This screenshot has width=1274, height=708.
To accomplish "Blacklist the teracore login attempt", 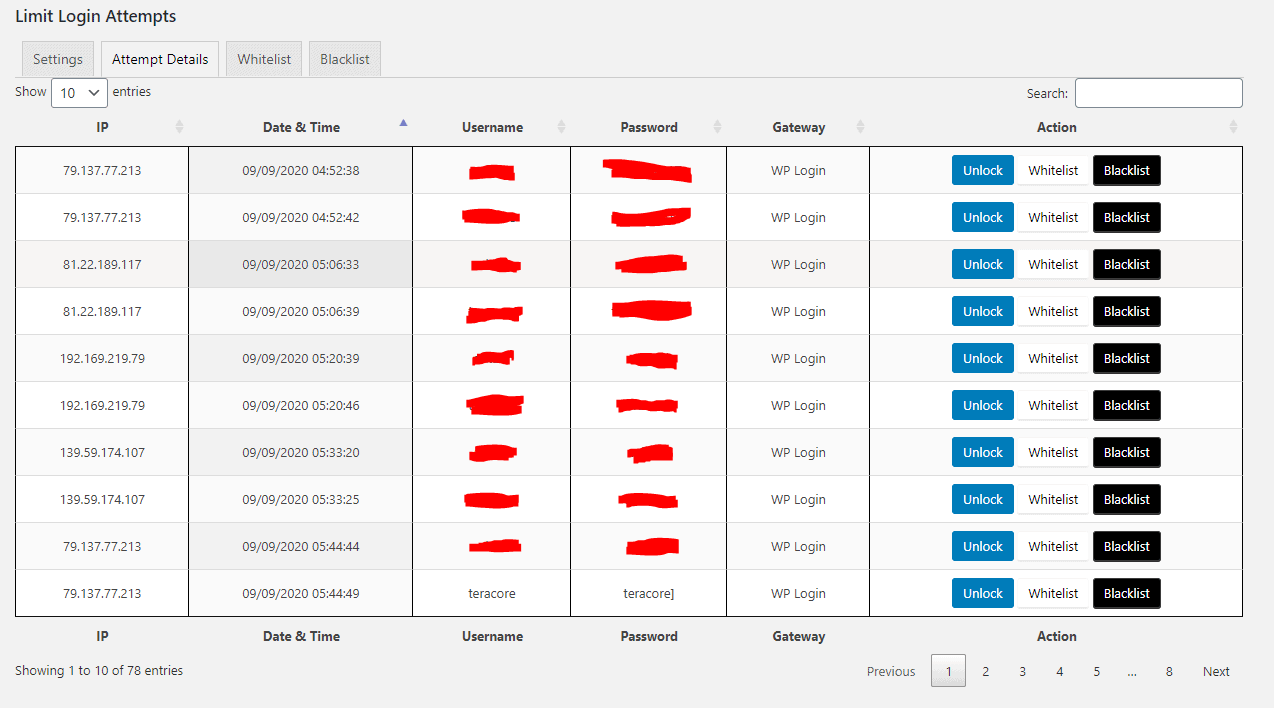I will coord(1126,593).
